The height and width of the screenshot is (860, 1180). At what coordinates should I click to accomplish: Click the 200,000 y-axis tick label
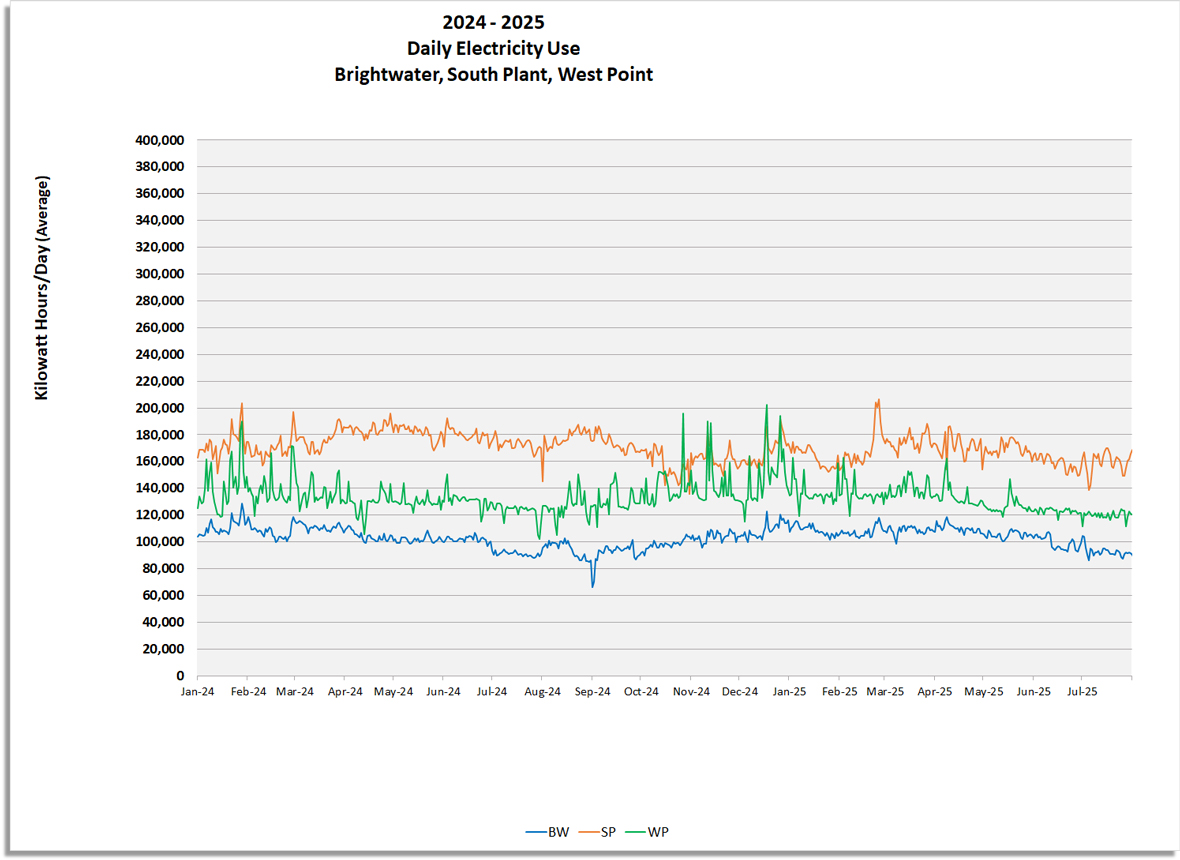point(158,408)
